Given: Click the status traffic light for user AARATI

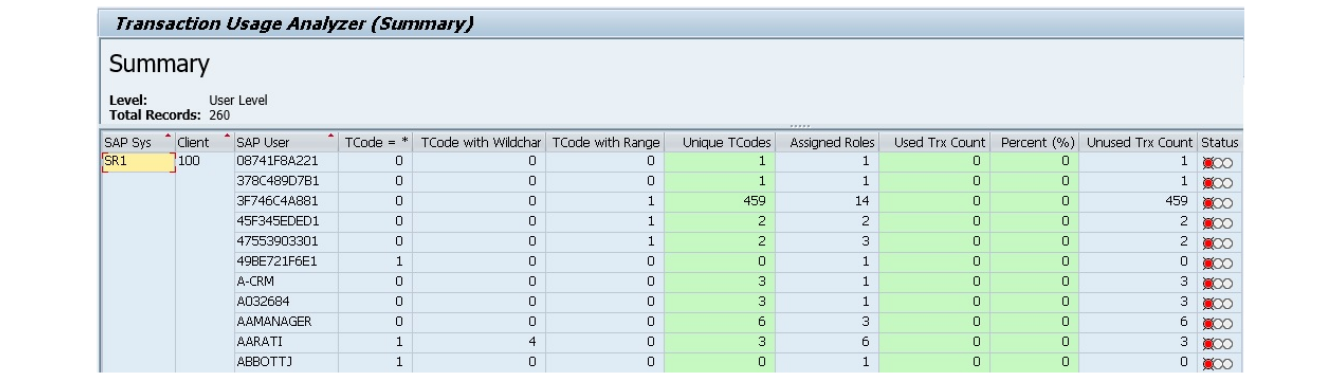Looking at the screenshot, I should coord(1217,342).
